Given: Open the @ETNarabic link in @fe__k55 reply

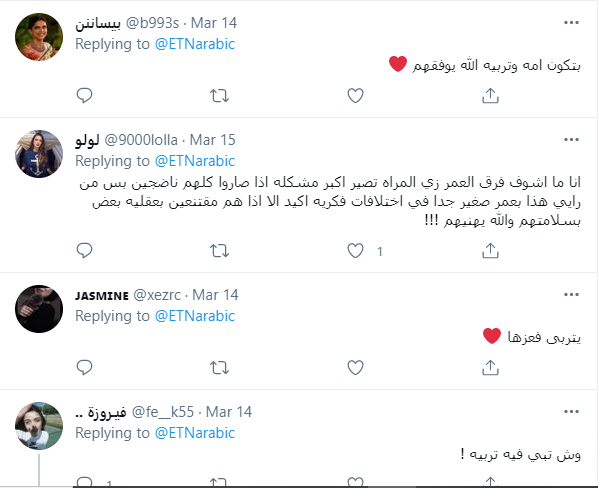Looking at the screenshot, I should 195,433.
